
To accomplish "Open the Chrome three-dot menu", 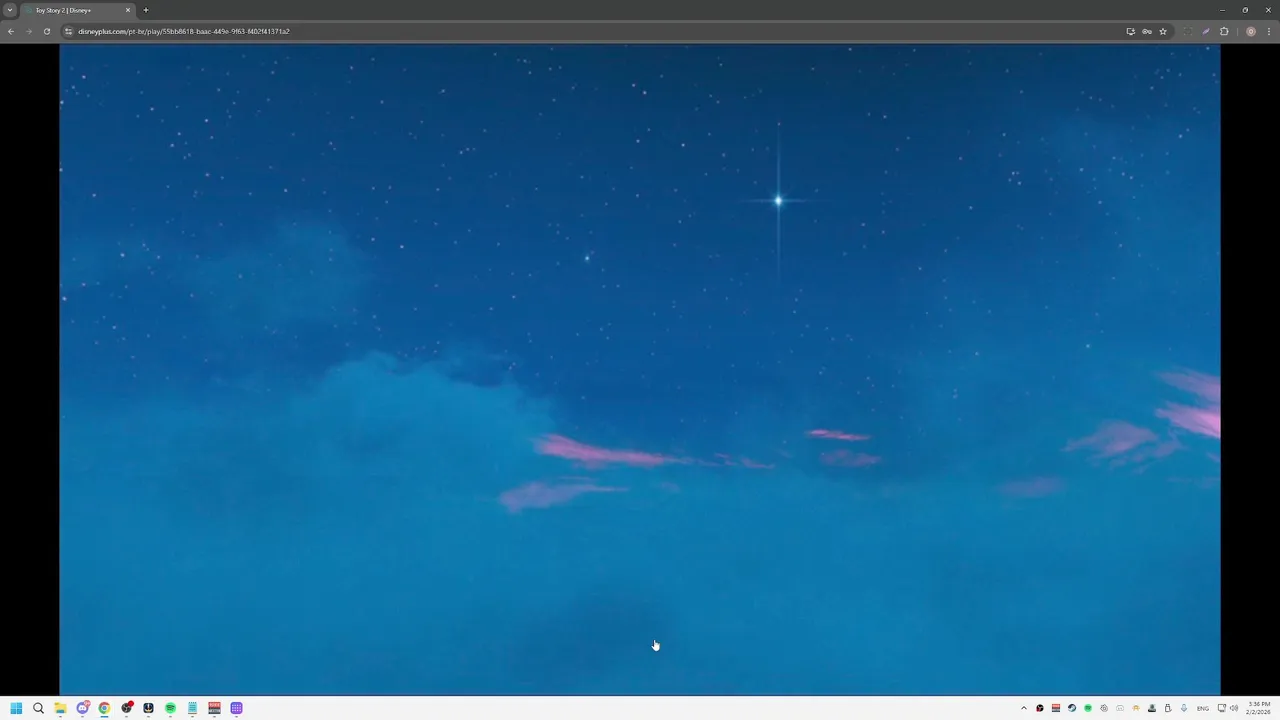I will coord(1269,31).
